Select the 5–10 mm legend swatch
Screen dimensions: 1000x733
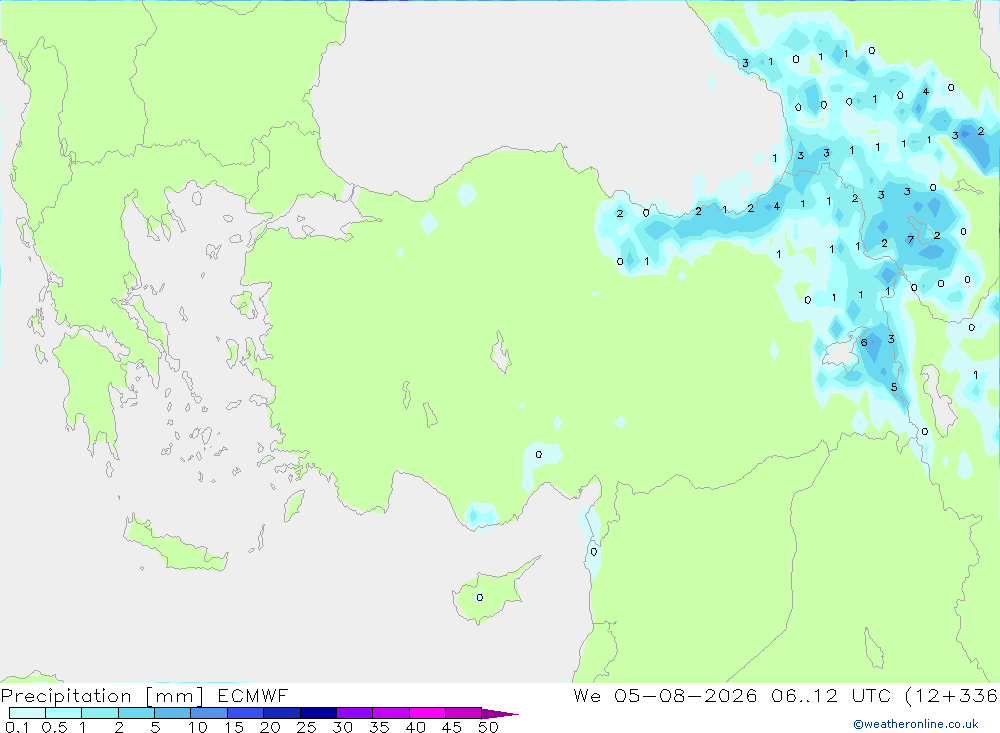click(172, 713)
